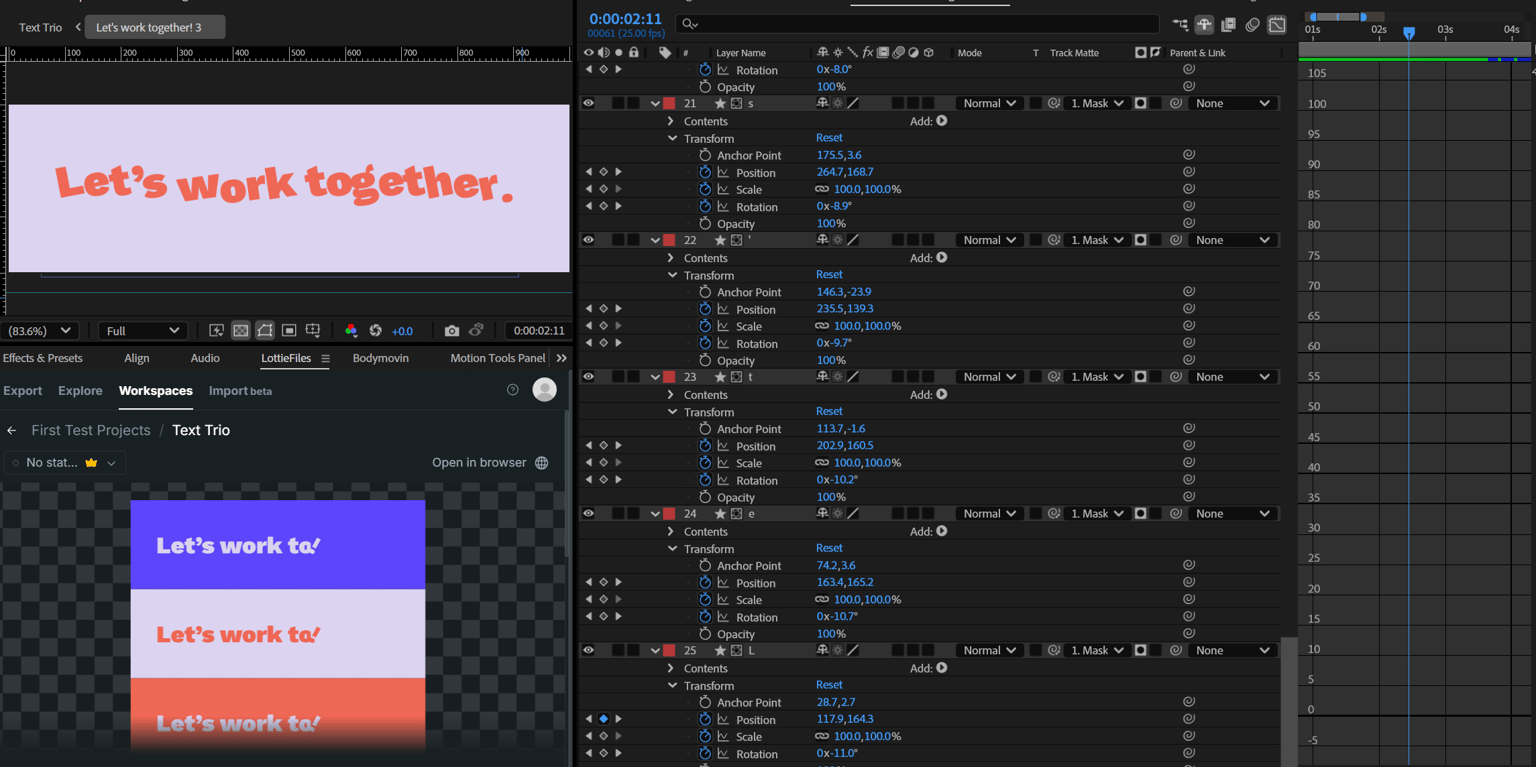Expand Contents of layer 21
The width and height of the screenshot is (1536, 767).
[x=671, y=121]
